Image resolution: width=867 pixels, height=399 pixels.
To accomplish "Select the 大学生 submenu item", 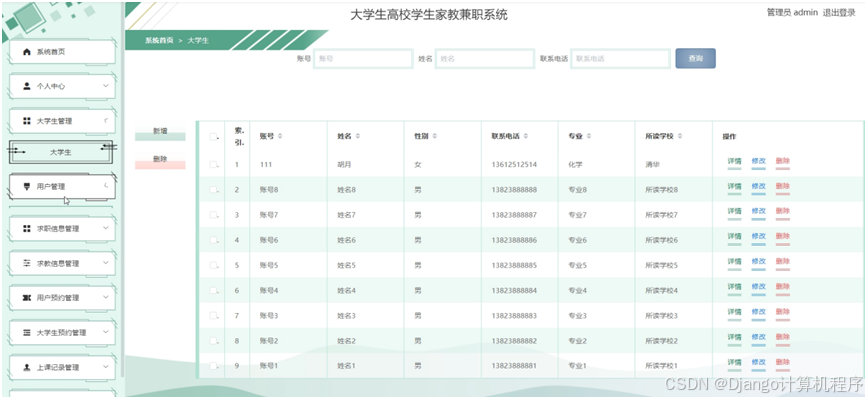I will [x=61, y=152].
